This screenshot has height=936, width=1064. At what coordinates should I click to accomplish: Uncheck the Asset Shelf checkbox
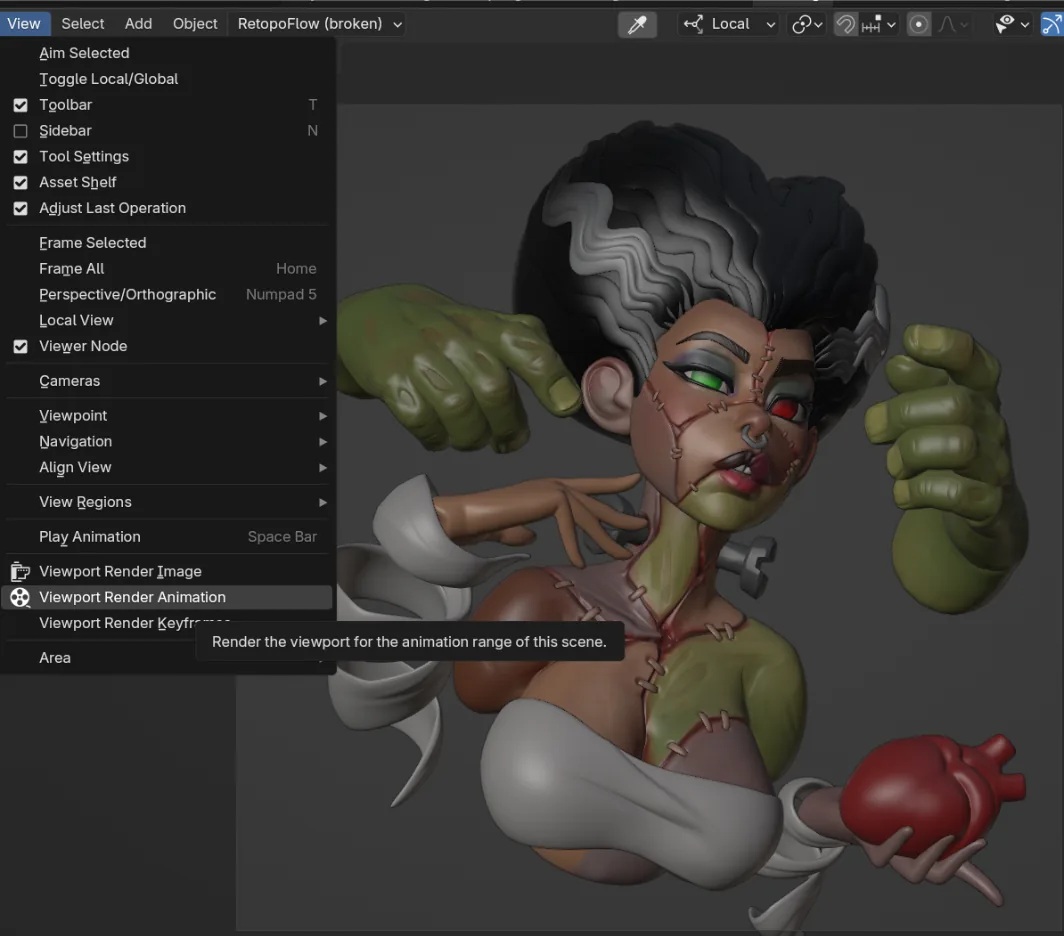[x=21, y=183]
